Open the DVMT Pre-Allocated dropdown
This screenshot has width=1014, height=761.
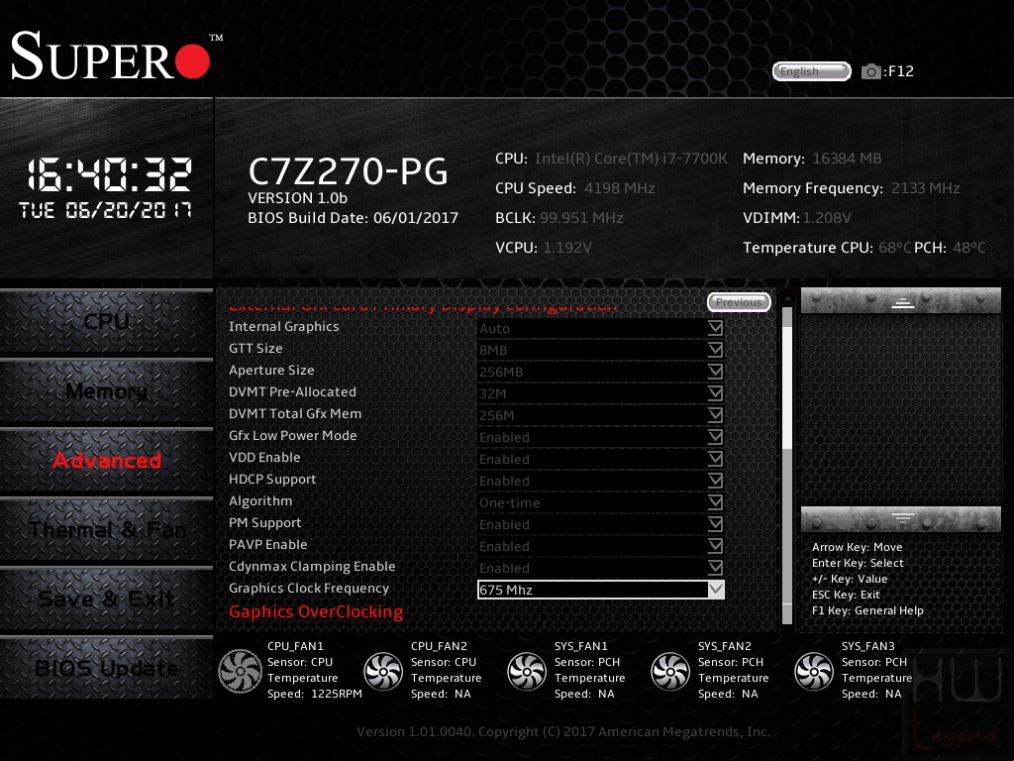coord(600,393)
